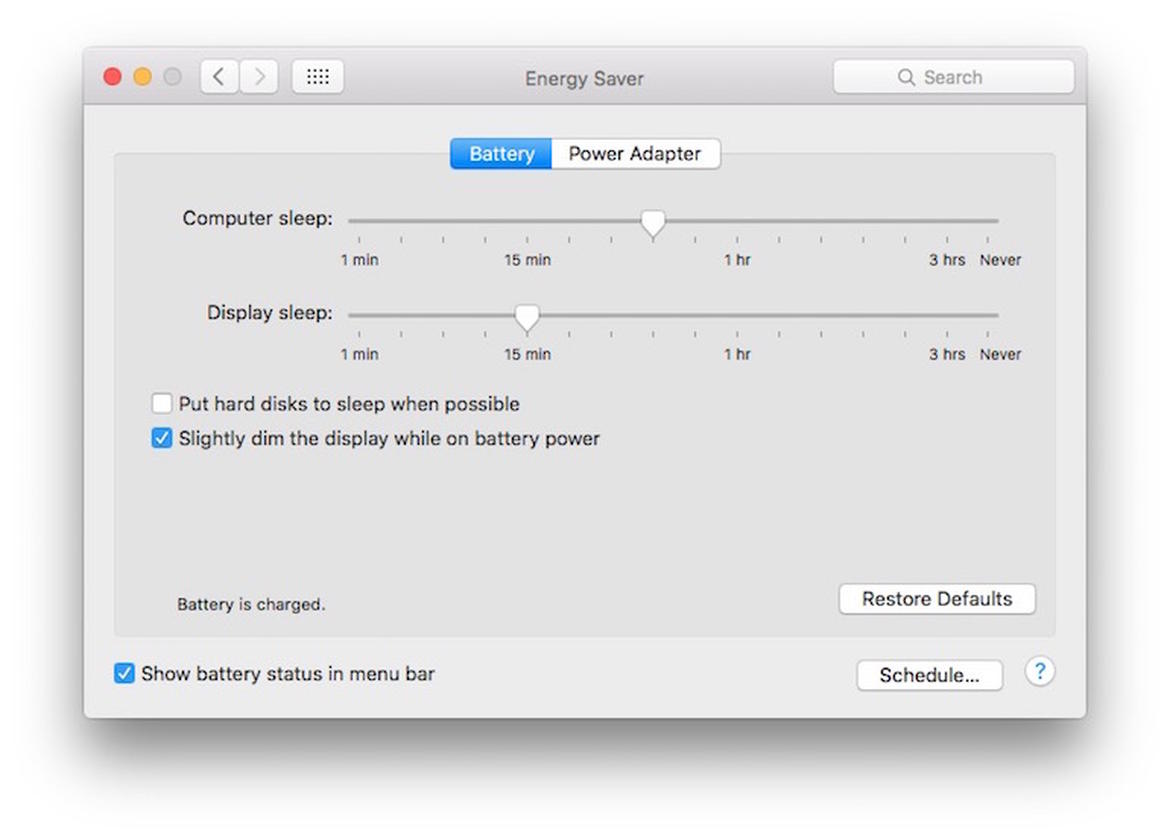Click the Computer sleep slider handle
Viewport: 1170px width, 838px height.
click(653, 222)
